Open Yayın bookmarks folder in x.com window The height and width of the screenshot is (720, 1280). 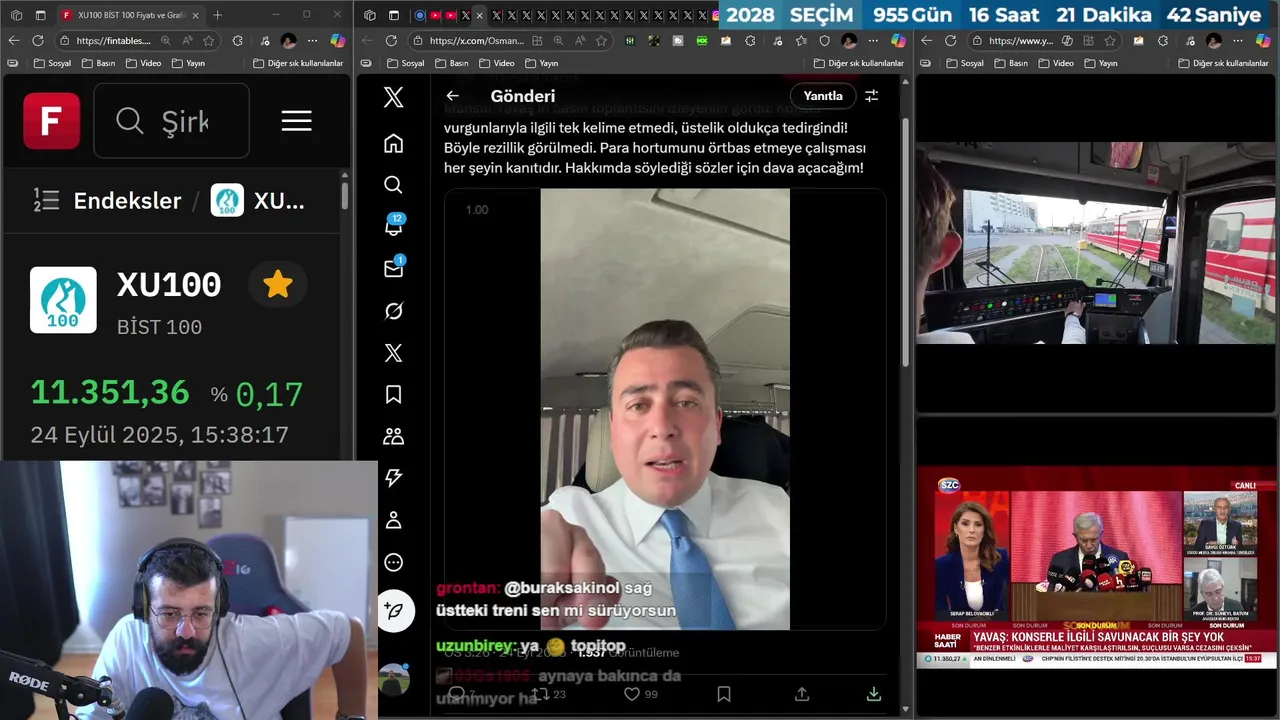click(x=541, y=63)
